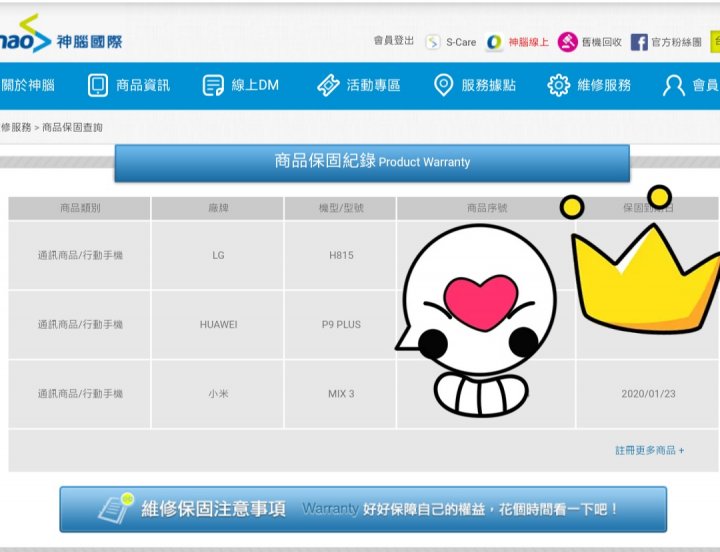Click the H815 model cell
This screenshot has width=720, height=552.
coord(340,255)
